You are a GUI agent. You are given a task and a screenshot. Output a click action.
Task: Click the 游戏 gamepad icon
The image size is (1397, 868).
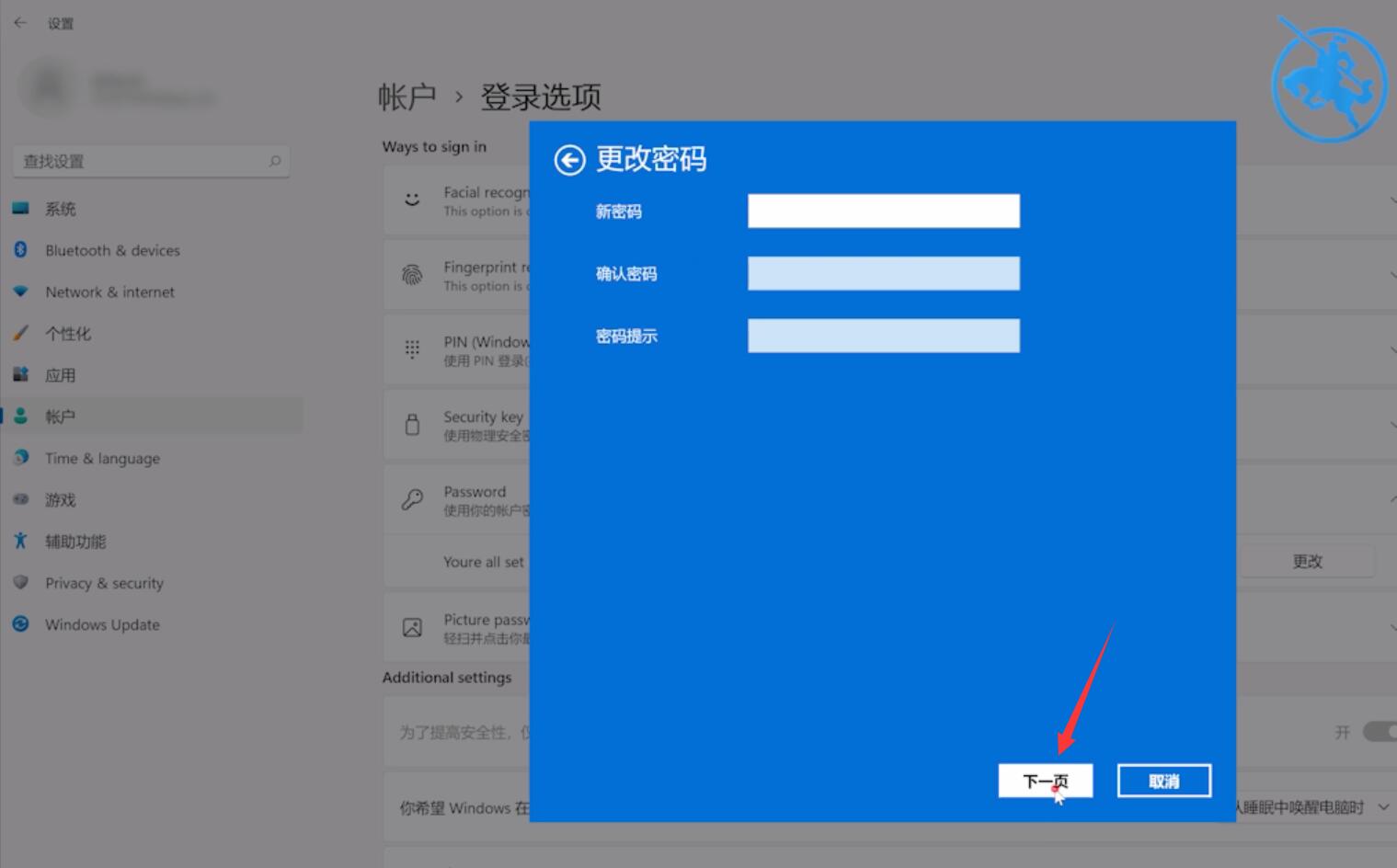[20, 499]
